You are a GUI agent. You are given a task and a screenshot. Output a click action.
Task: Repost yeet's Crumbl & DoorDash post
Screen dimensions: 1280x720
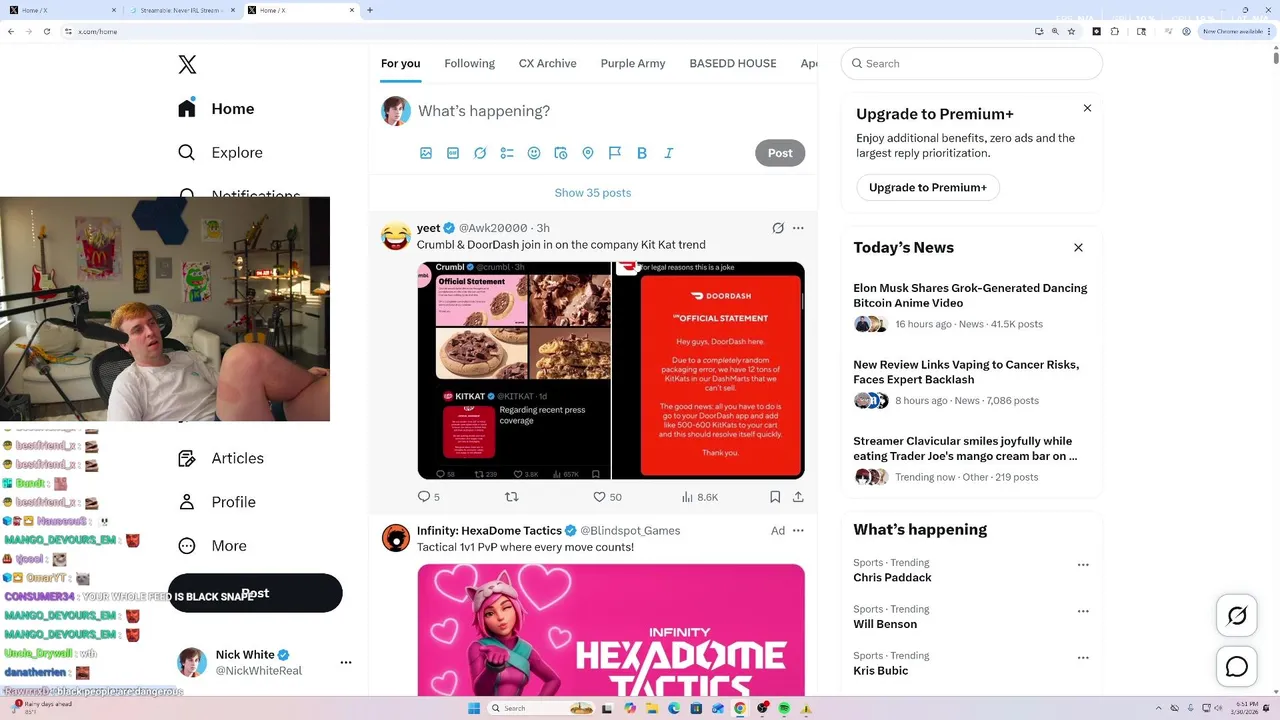(x=512, y=497)
